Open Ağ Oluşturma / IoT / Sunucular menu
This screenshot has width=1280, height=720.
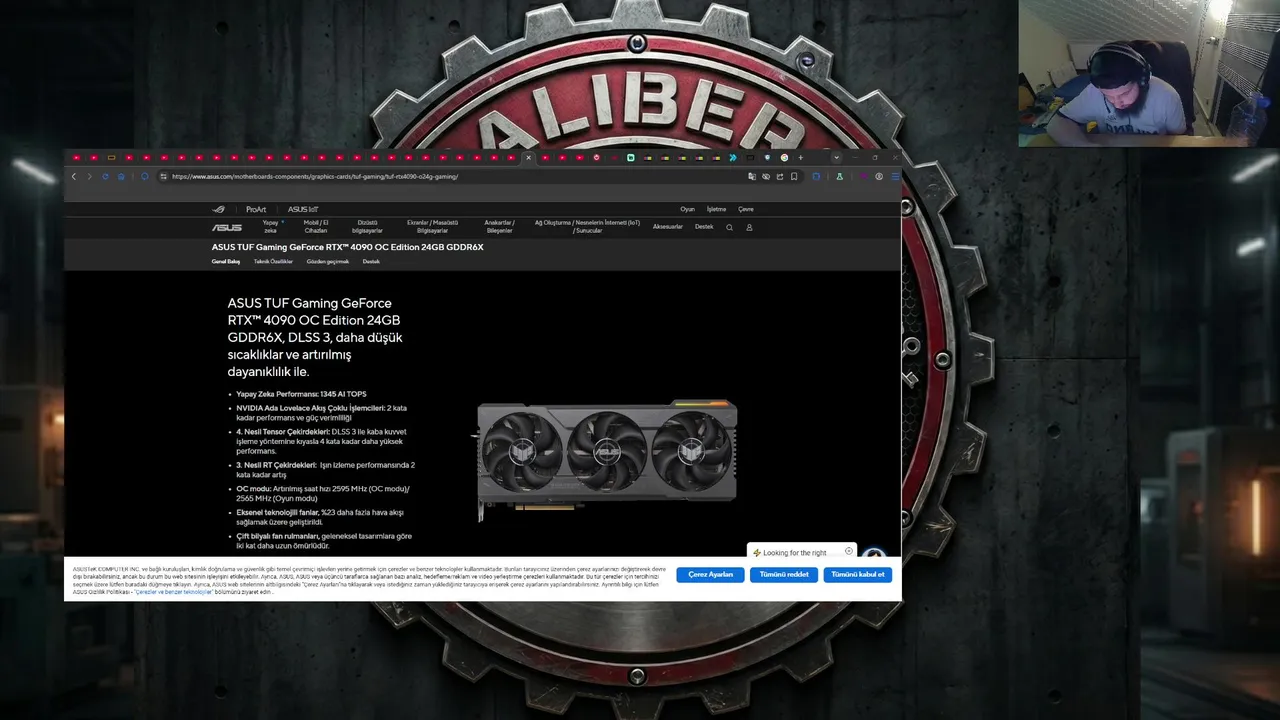click(587, 226)
